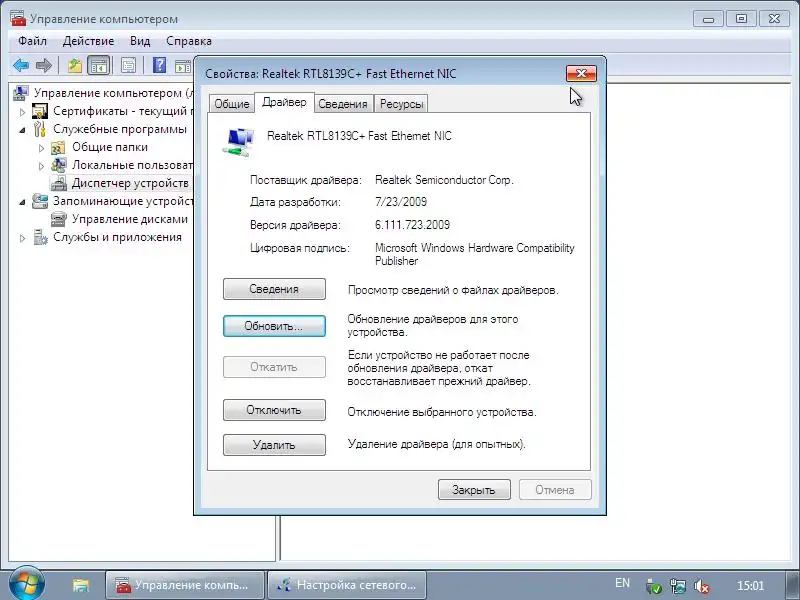Viewport: 800px width, 600px height.
Task: Click the Отключить button
Action: pos(274,410)
